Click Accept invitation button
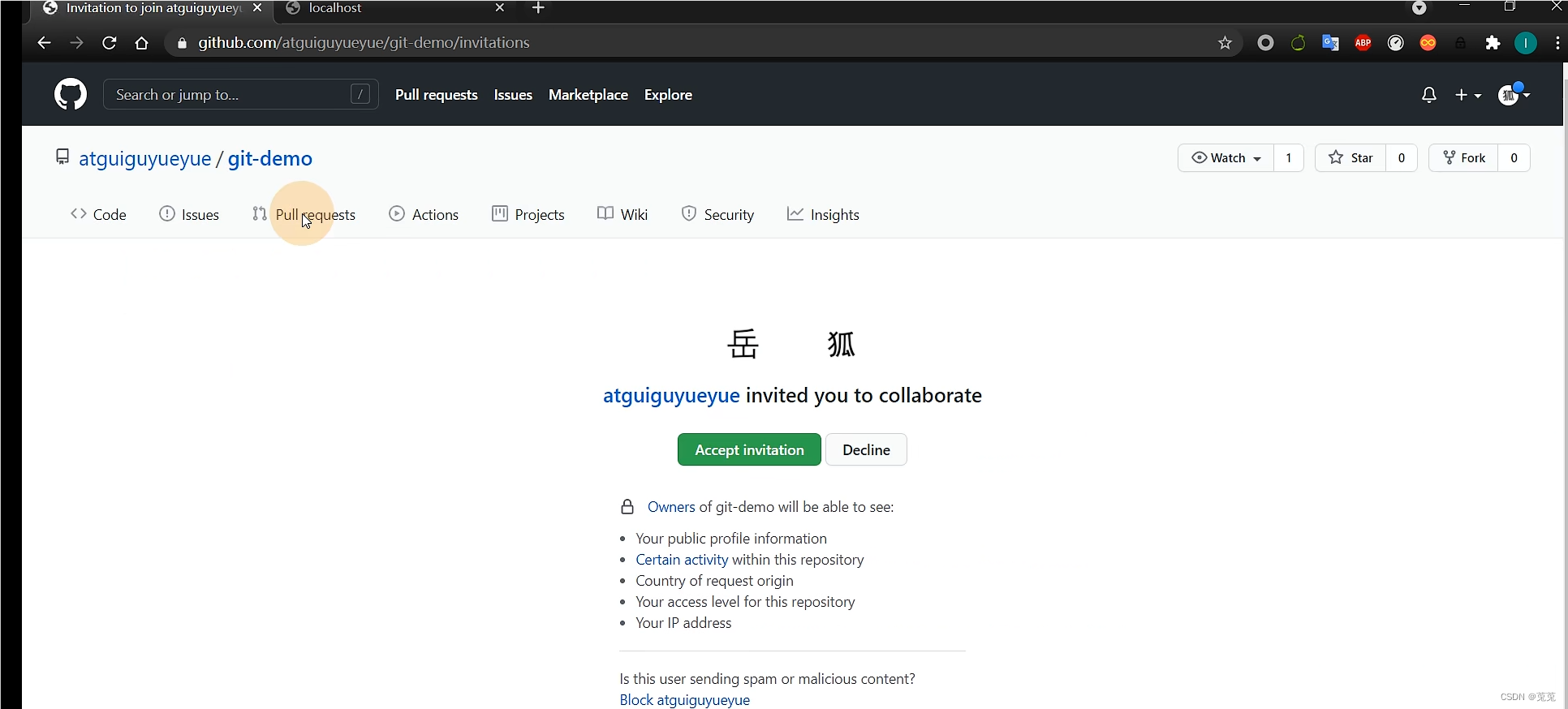 point(749,450)
